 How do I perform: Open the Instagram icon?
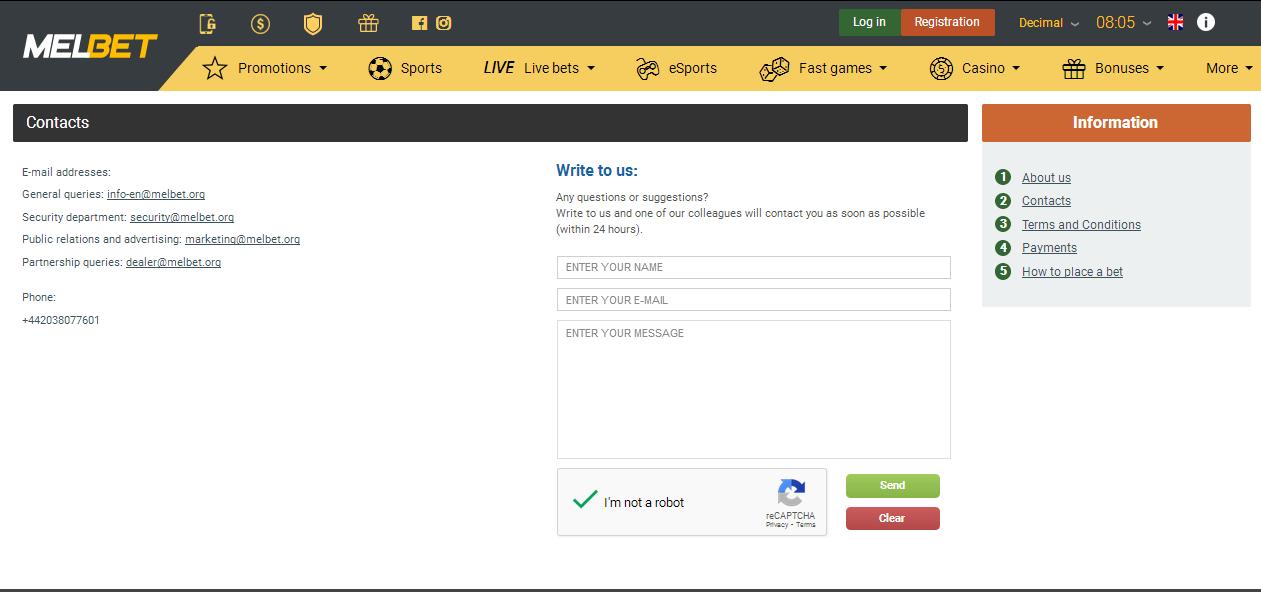444,23
